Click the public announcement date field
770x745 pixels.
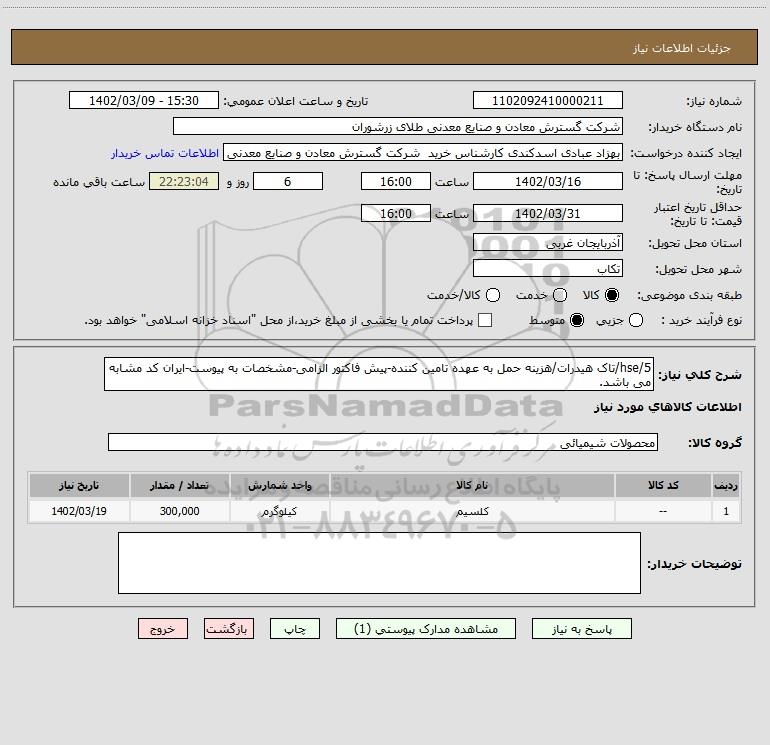tap(144, 101)
